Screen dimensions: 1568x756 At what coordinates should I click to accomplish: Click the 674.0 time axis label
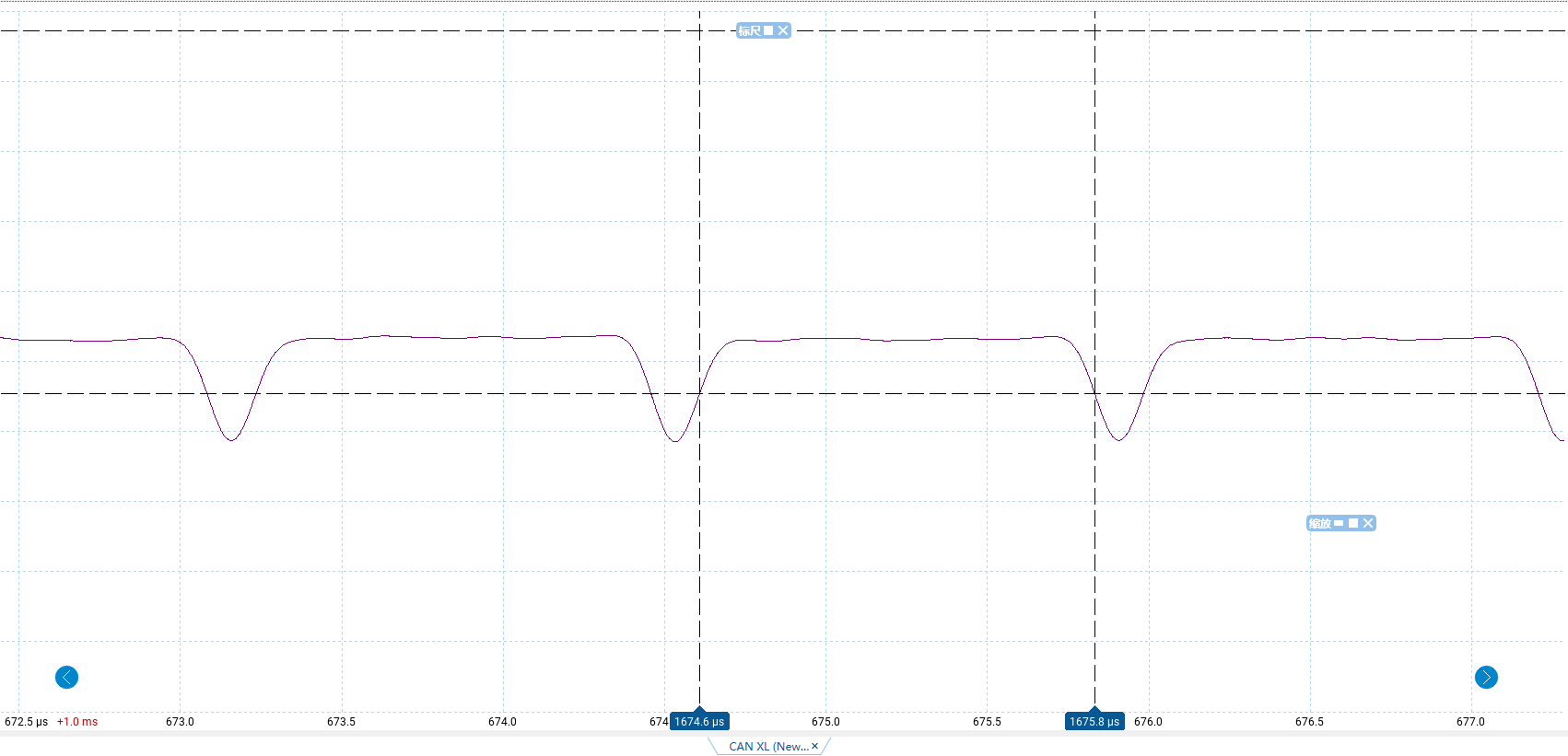[x=502, y=722]
